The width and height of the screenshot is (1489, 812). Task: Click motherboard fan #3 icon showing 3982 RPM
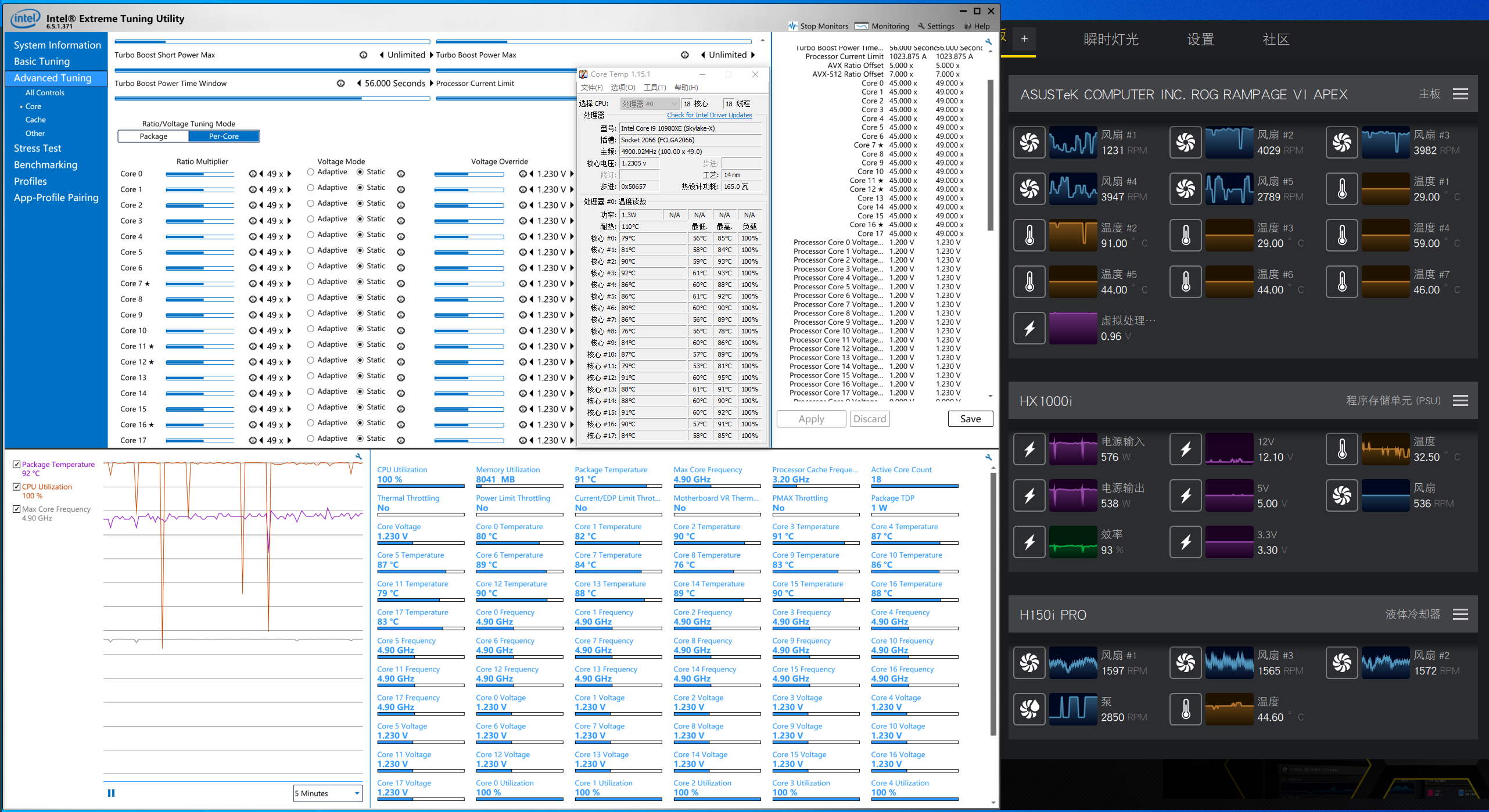pos(1341,142)
